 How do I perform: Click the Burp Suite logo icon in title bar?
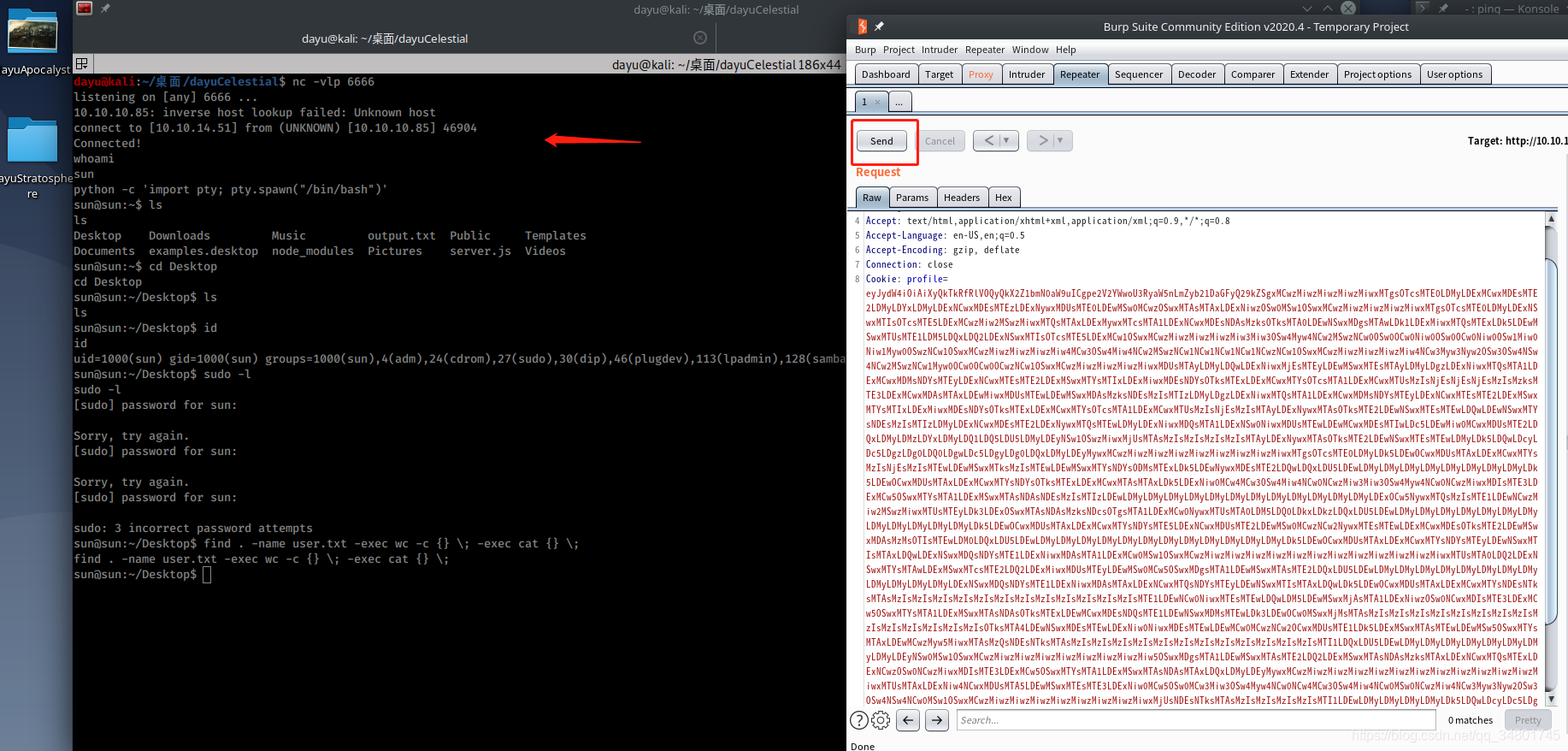point(862,27)
